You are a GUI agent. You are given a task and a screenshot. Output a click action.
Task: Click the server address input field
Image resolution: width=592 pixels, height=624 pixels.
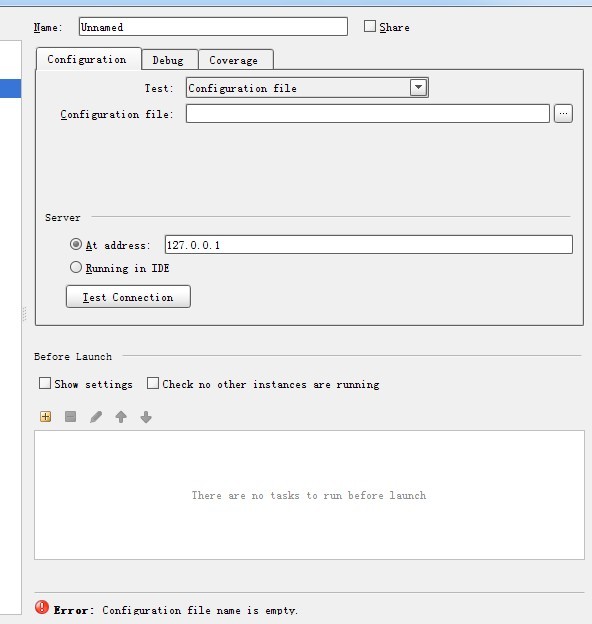[369, 244]
